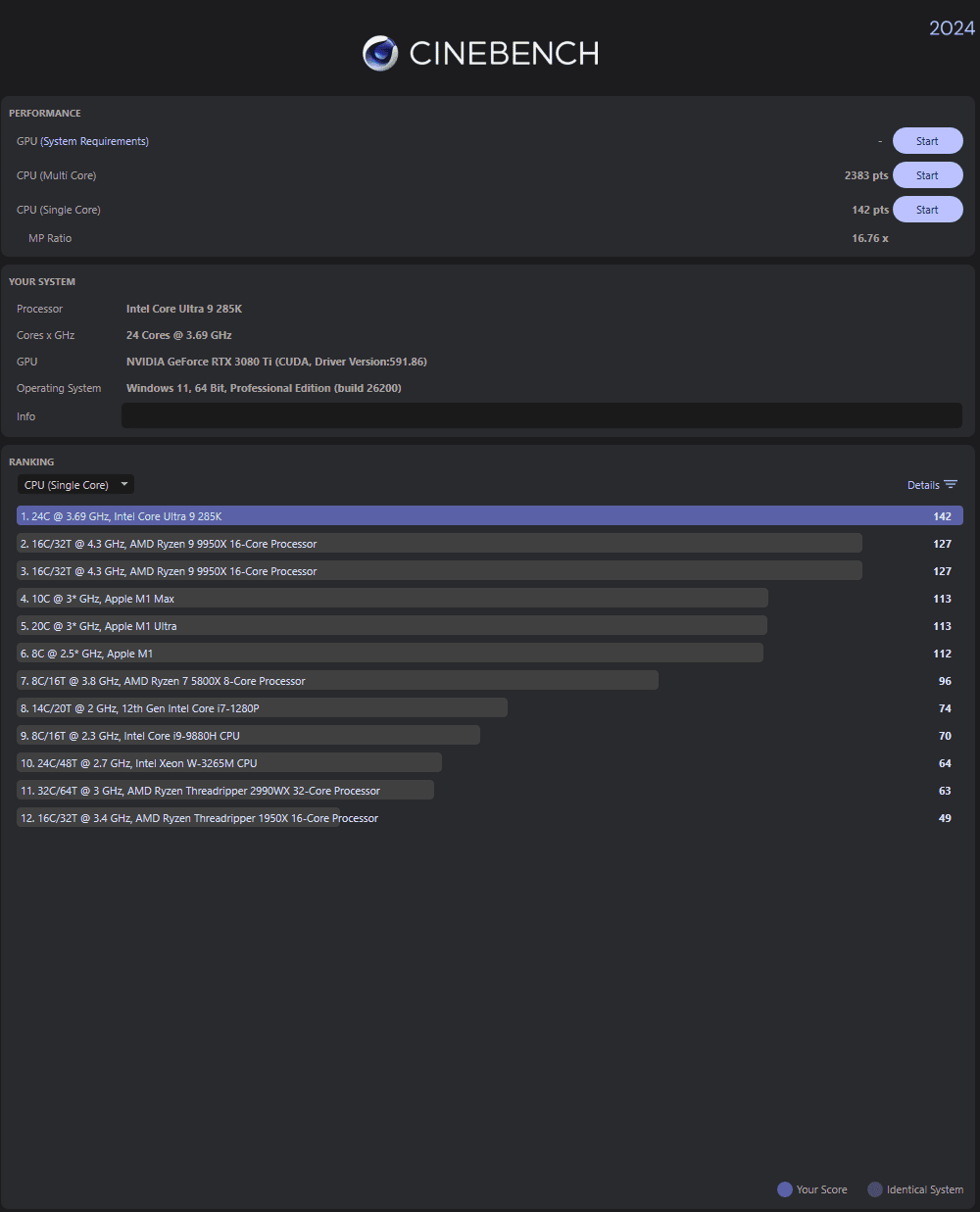Click the 24 Cores @ 3.69 GHz value
Image resolution: width=980 pixels, height=1212 pixels.
179,335
